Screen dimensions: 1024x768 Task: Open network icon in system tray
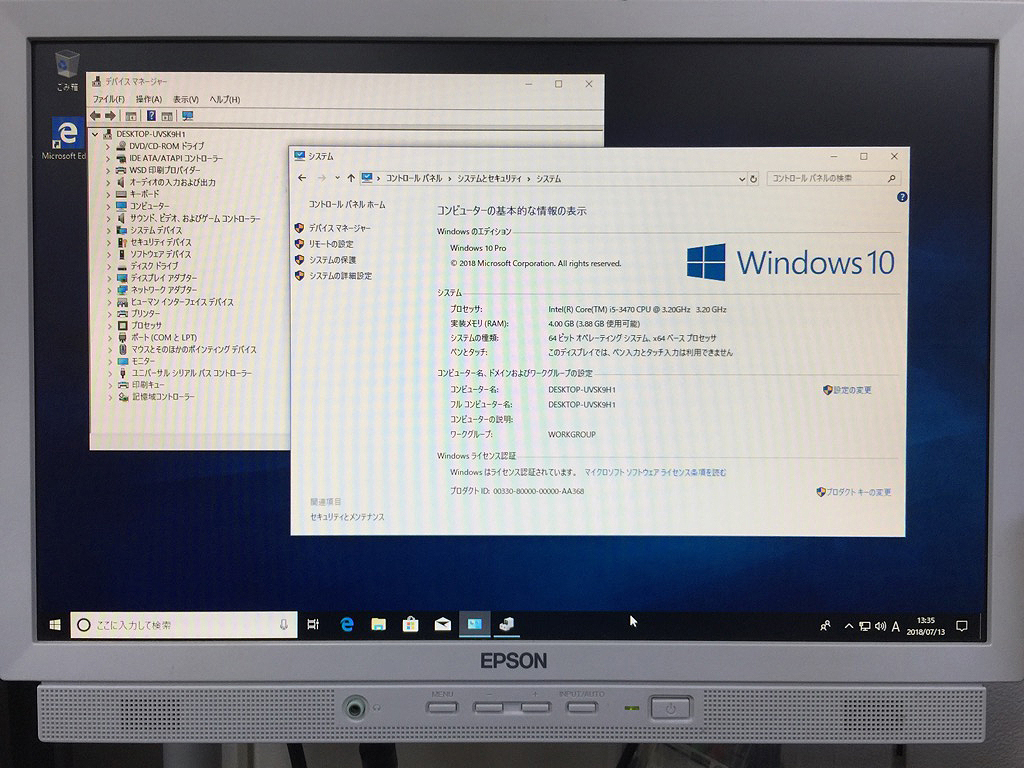pyautogui.click(x=865, y=626)
